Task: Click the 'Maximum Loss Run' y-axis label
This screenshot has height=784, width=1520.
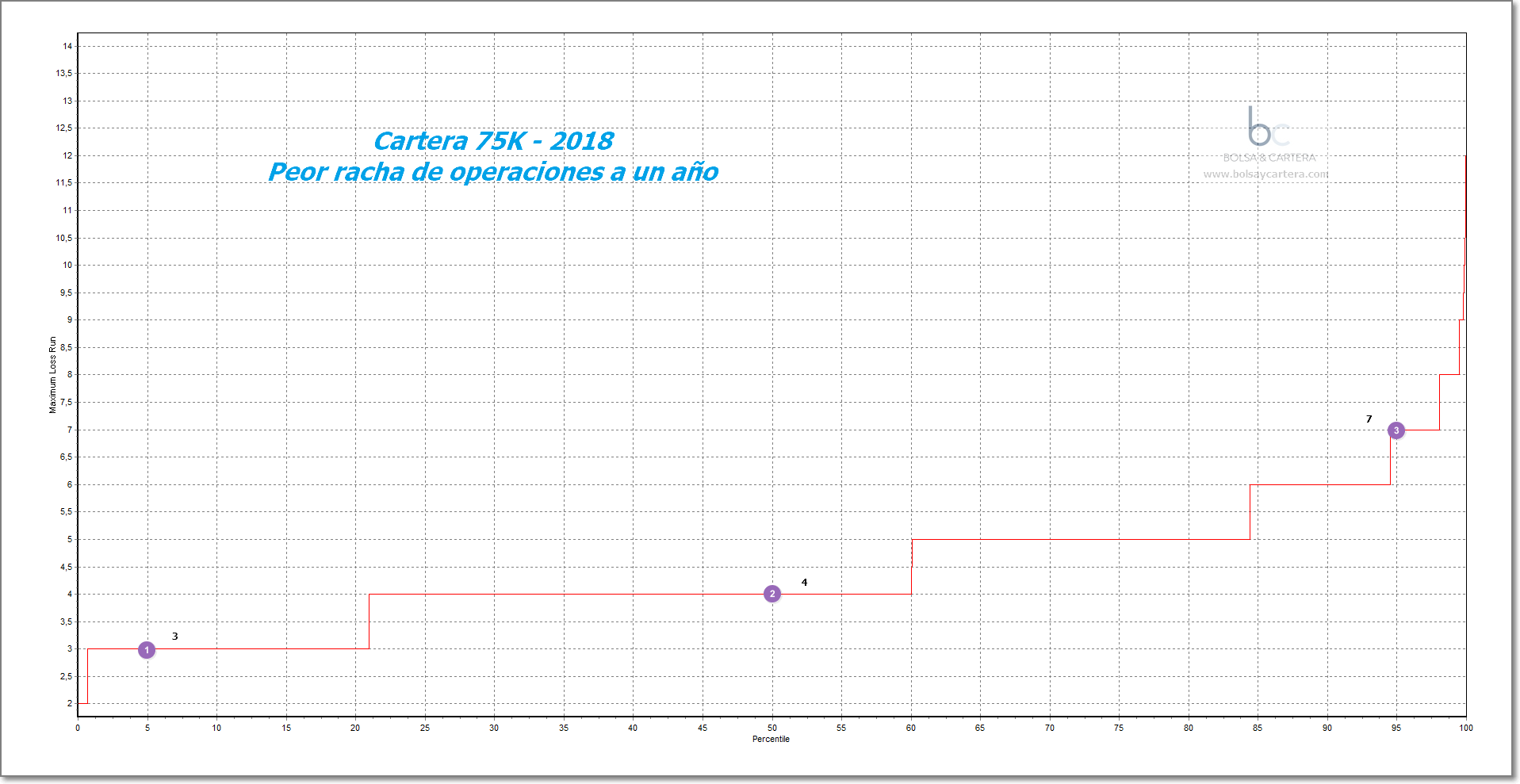Action: tap(53, 375)
